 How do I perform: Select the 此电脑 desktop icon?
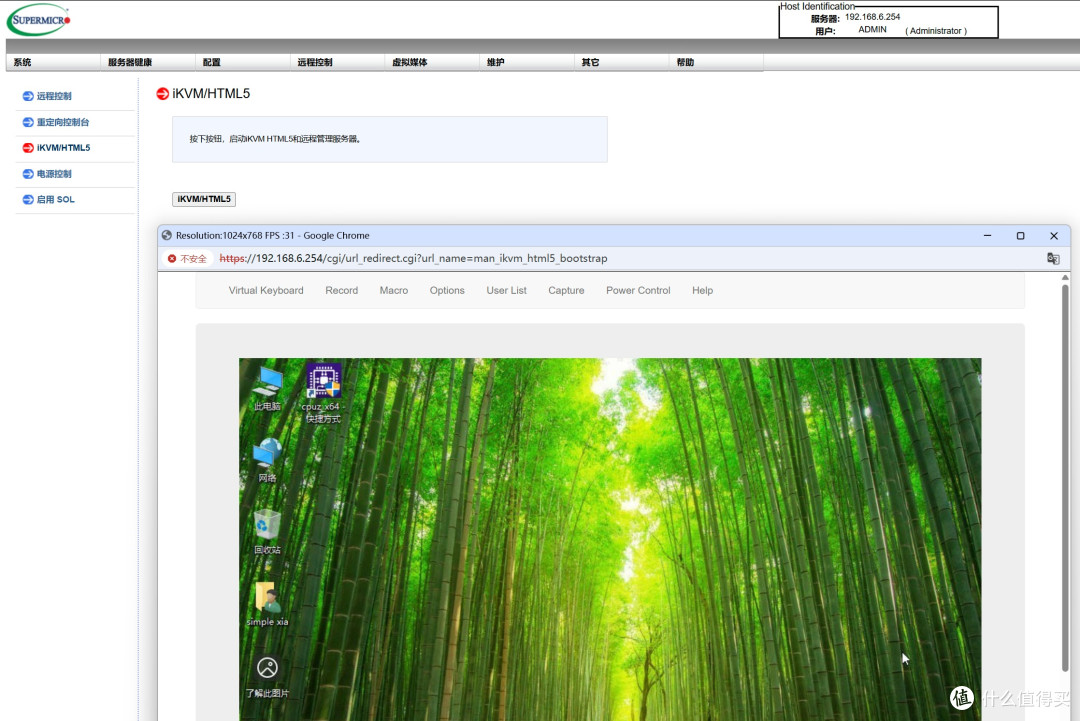point(267,389)
